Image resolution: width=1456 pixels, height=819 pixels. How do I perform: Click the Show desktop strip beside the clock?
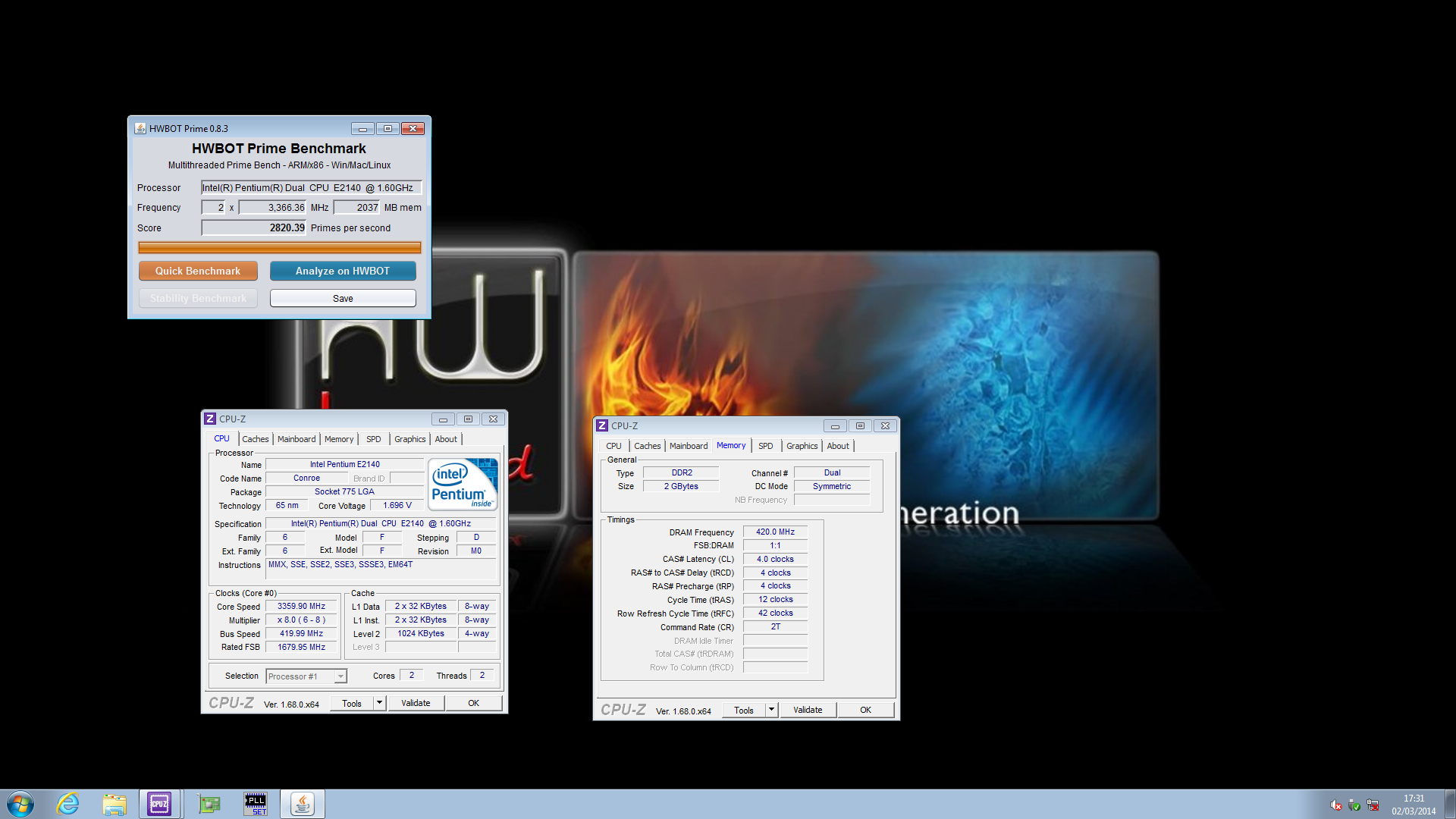pos(1450,804)
